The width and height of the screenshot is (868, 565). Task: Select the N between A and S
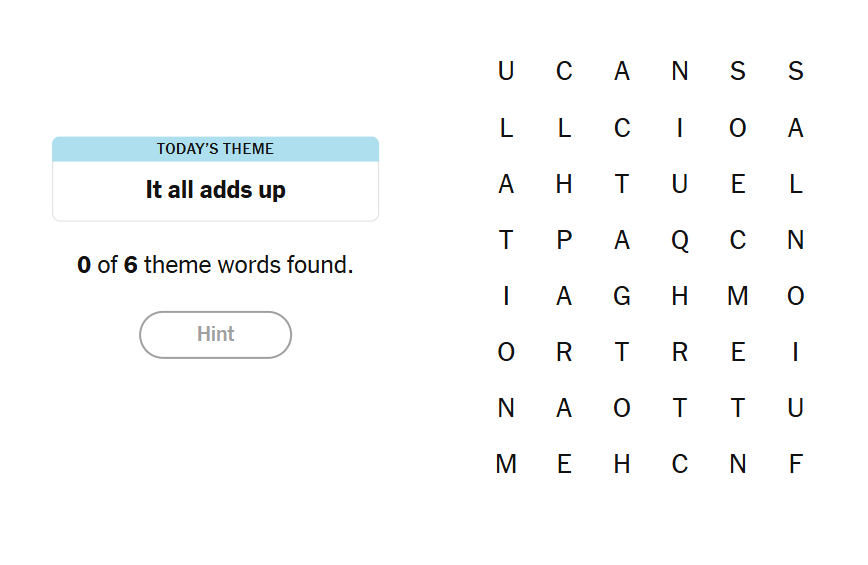(x=680, y=71)
